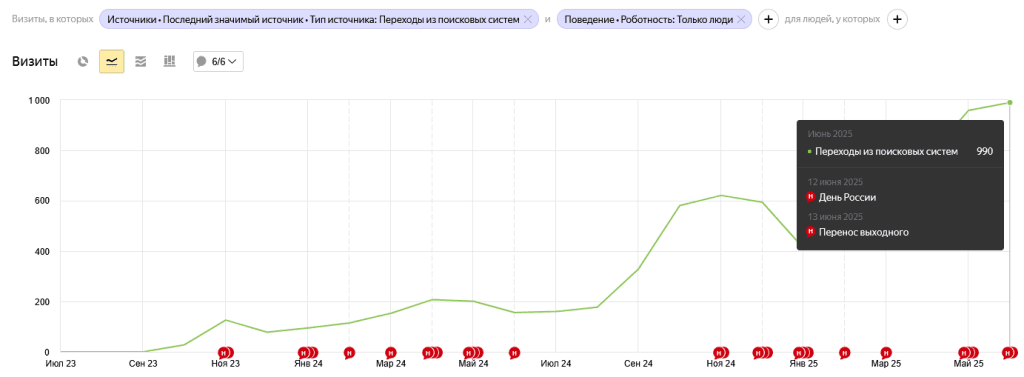Click the 'Сен 24' x-axis label
Viewport: 1024px width, 377px height.
pyautogui.click(x=638, y=363)
